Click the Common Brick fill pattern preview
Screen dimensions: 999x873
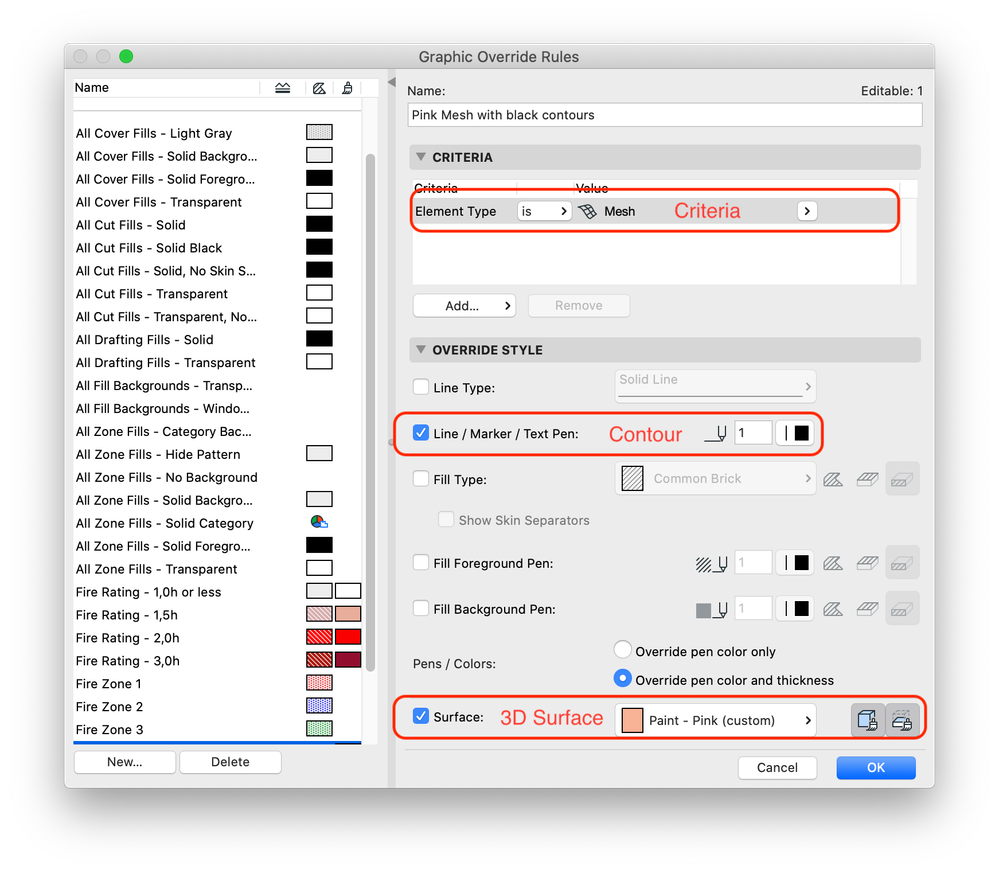[x=632, y=479]
